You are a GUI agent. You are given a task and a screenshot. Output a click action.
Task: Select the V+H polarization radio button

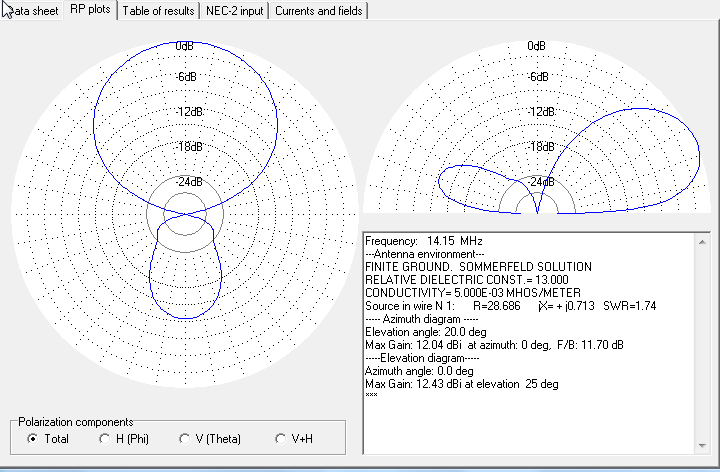click(281, 439)
